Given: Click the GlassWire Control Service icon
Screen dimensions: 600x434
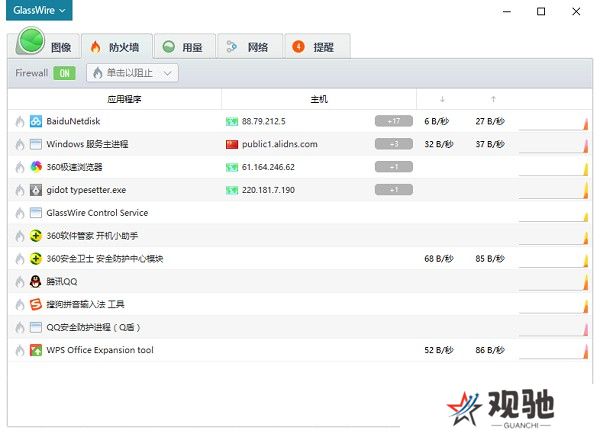Looking at the screenshot, I should [x=36, y=213].
